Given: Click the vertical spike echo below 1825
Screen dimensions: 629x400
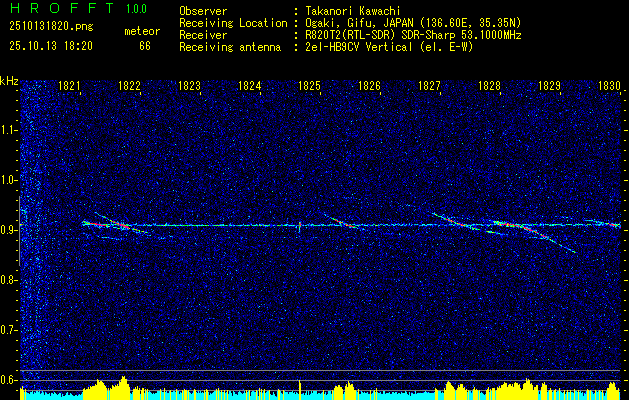Looking at the screenshot, I should 300,226.
